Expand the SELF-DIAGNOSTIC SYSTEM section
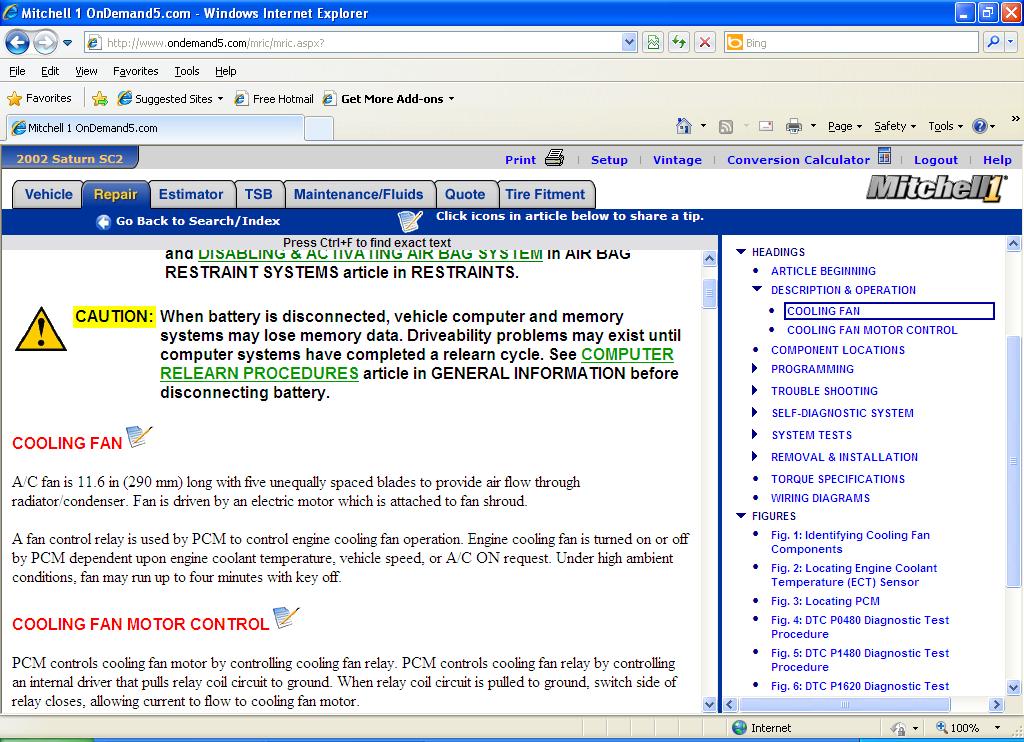 click(x=755, y=412)
